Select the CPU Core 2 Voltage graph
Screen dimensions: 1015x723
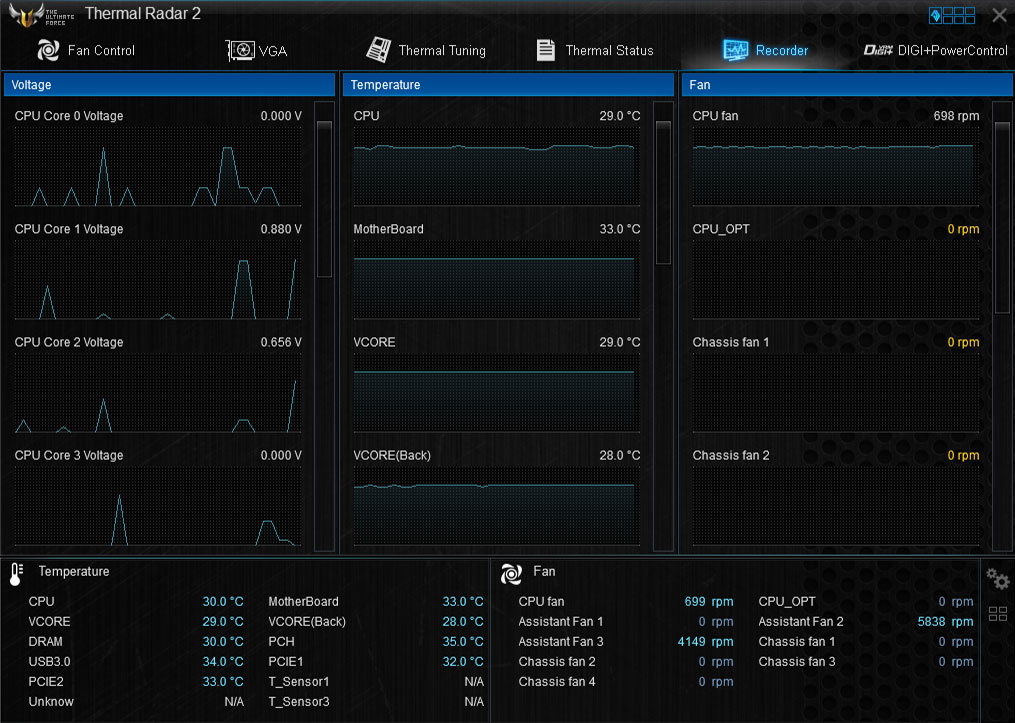pos(158,393)
